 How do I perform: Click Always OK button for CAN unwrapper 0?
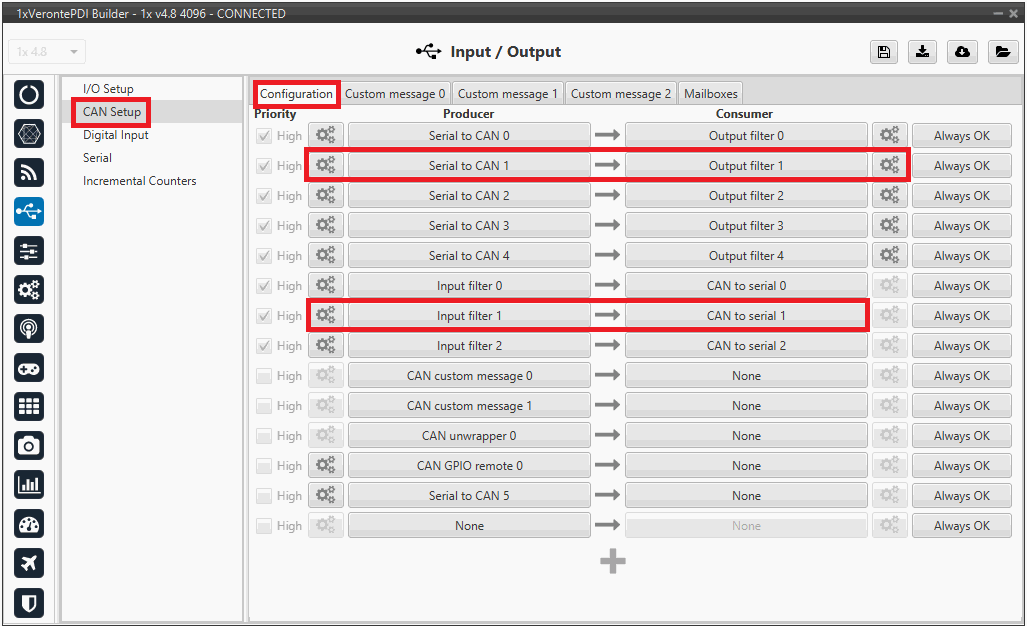(x=961, y=436)
